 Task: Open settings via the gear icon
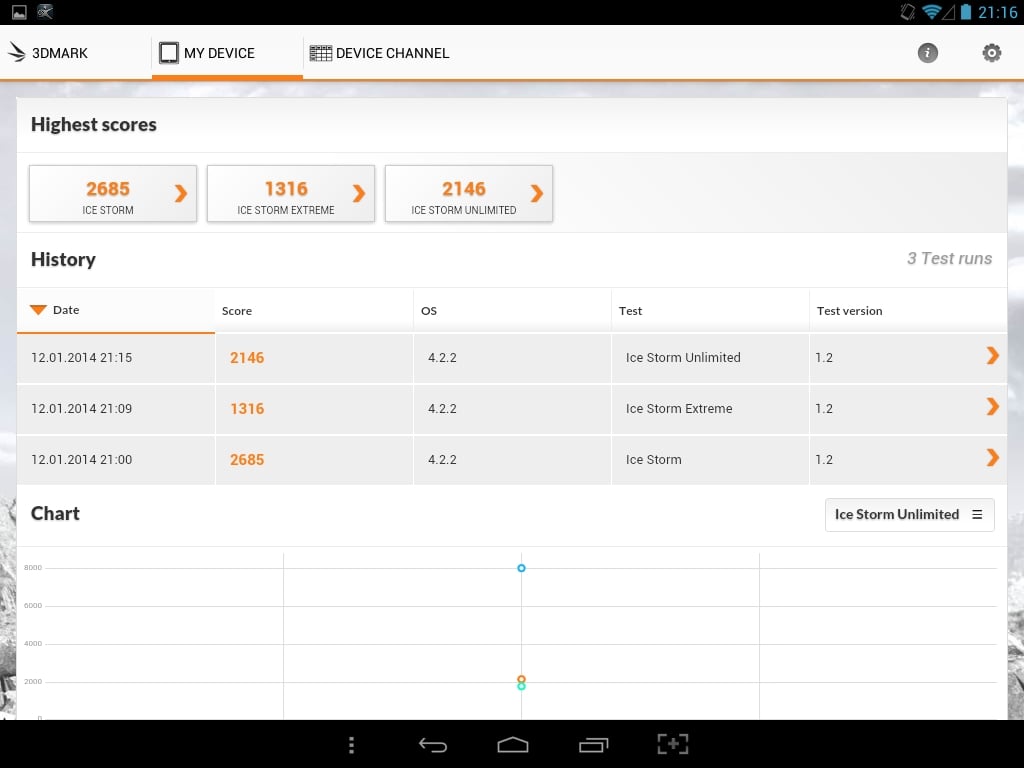(991, 53)
